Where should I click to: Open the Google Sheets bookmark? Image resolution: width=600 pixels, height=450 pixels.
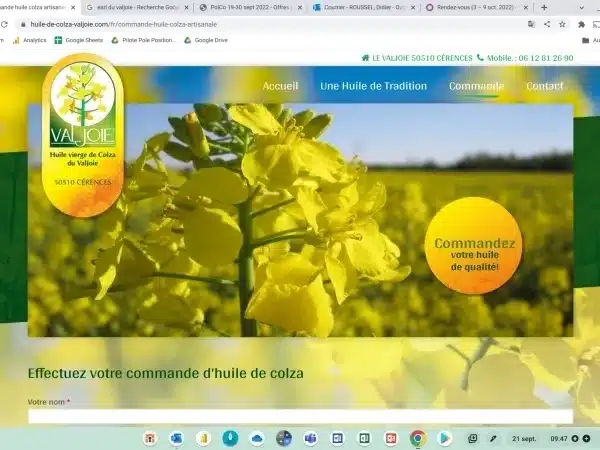click(x=82, y=40)
